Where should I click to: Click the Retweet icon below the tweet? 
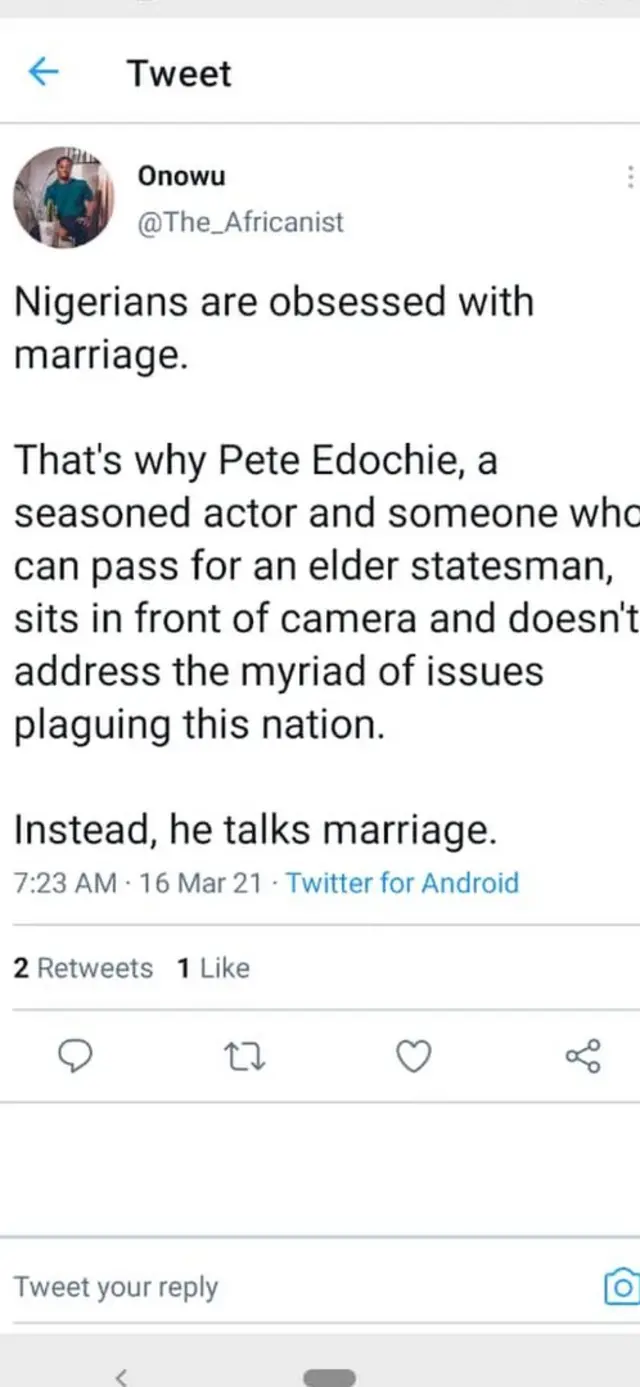(244, 1056)
